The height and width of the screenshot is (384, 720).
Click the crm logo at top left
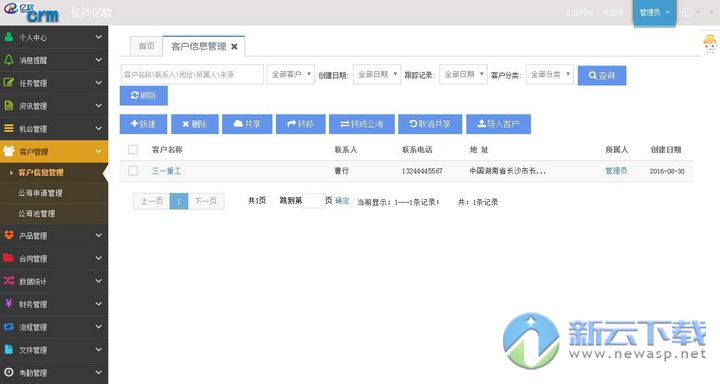click(32, 12)
